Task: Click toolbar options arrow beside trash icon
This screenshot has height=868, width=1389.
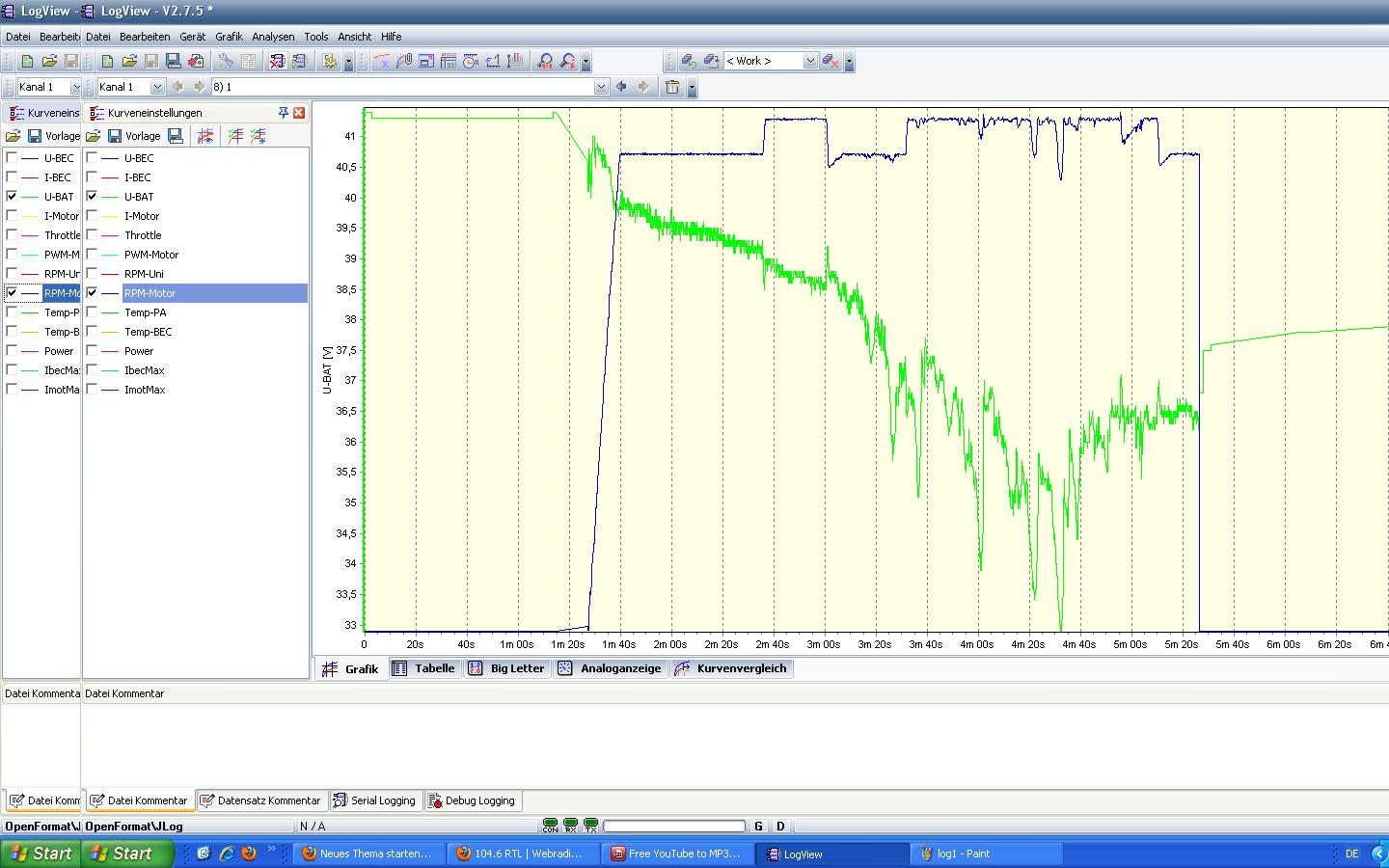Action: pos(692,88)
